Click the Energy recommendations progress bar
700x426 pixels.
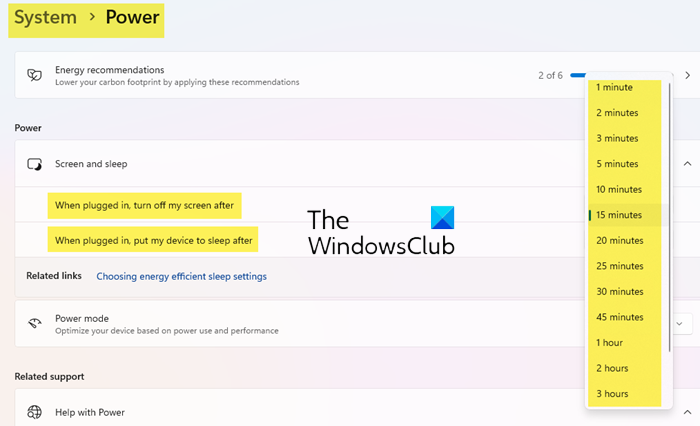point(578,75)
